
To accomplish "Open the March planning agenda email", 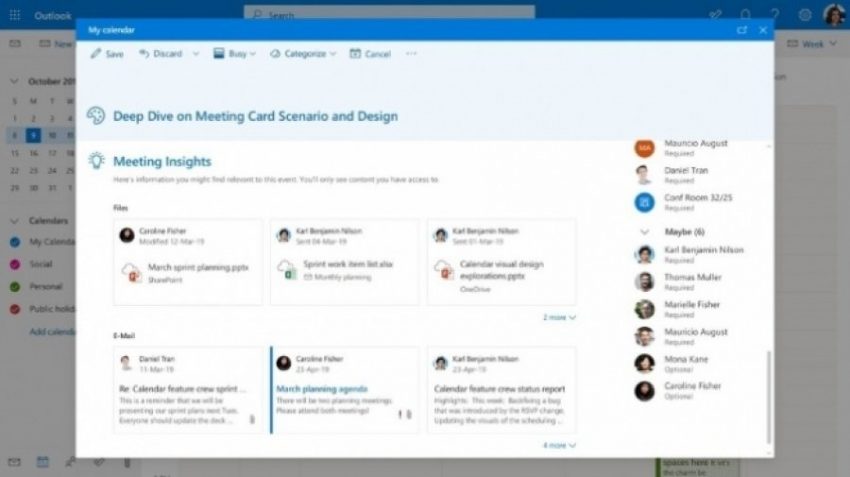I will click(x=322, y=388).
